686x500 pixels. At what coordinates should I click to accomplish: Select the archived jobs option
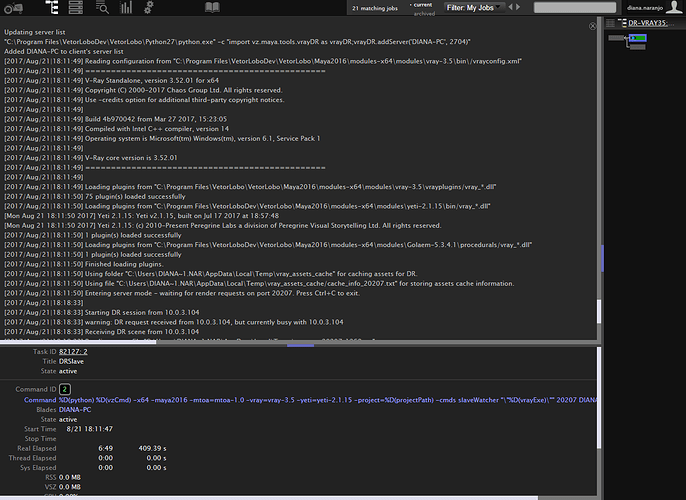tap(423, 14)
